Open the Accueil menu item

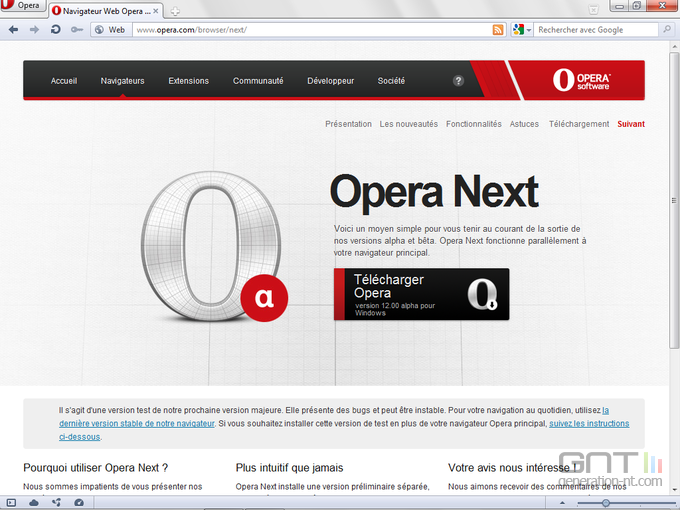[64, 81]
